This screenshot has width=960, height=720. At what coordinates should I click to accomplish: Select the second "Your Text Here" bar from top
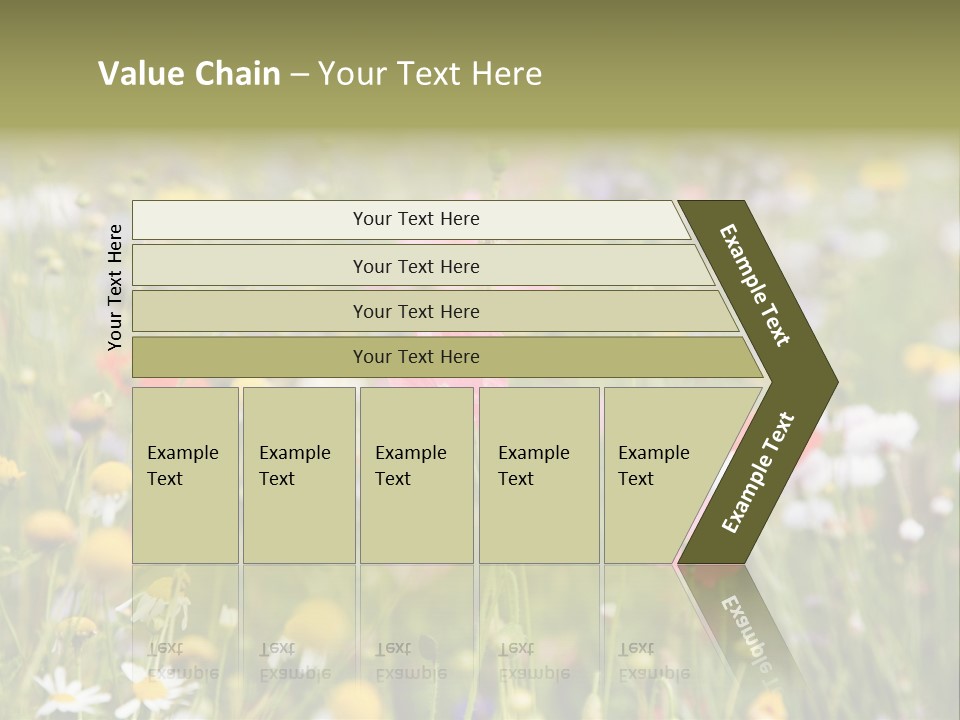pyautogui.click(x=415, y=266)
